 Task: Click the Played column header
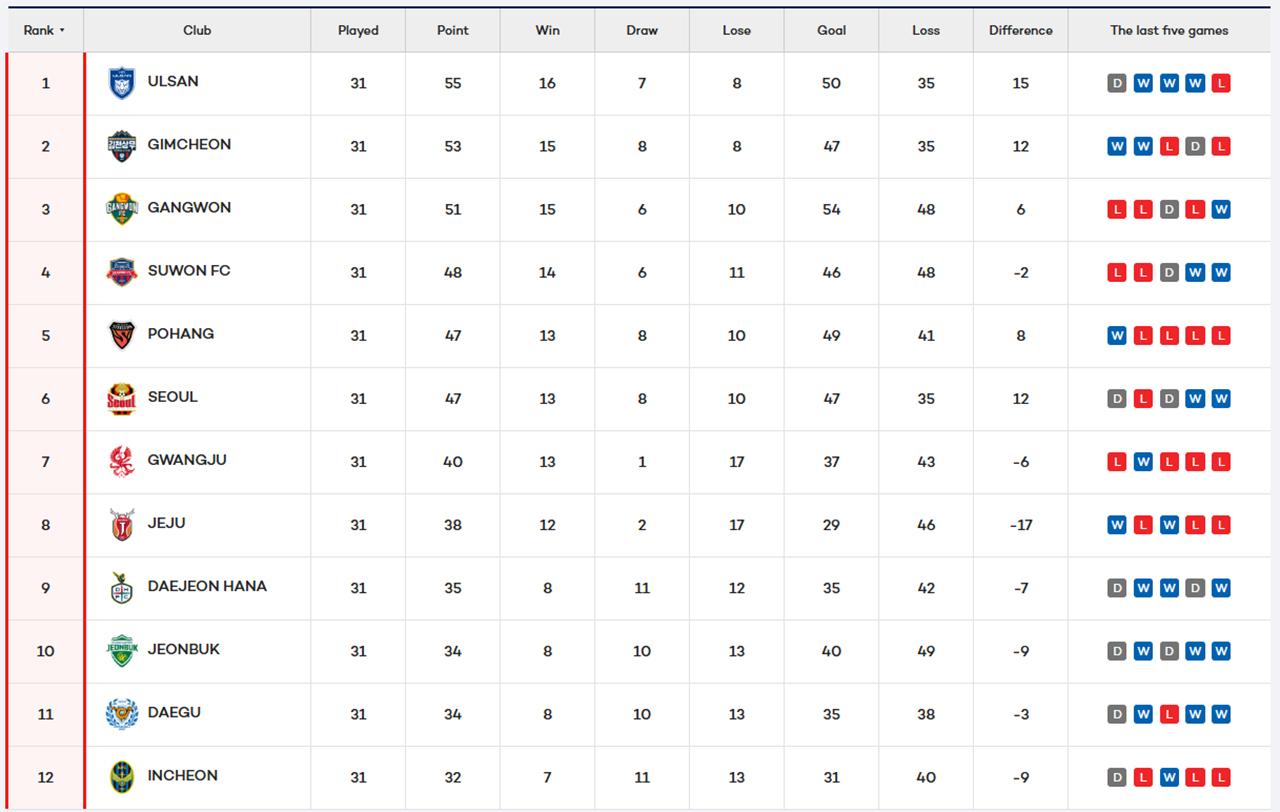pyautogui.click(x=358, y=31)
